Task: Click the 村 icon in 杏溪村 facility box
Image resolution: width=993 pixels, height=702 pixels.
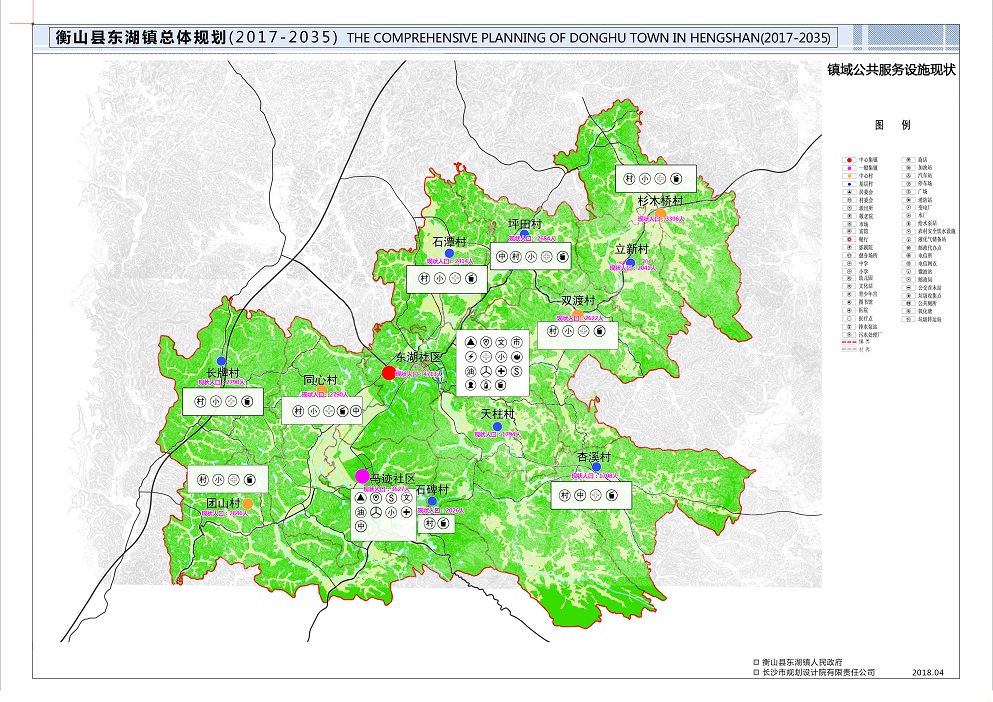Action: pos(565,495)
